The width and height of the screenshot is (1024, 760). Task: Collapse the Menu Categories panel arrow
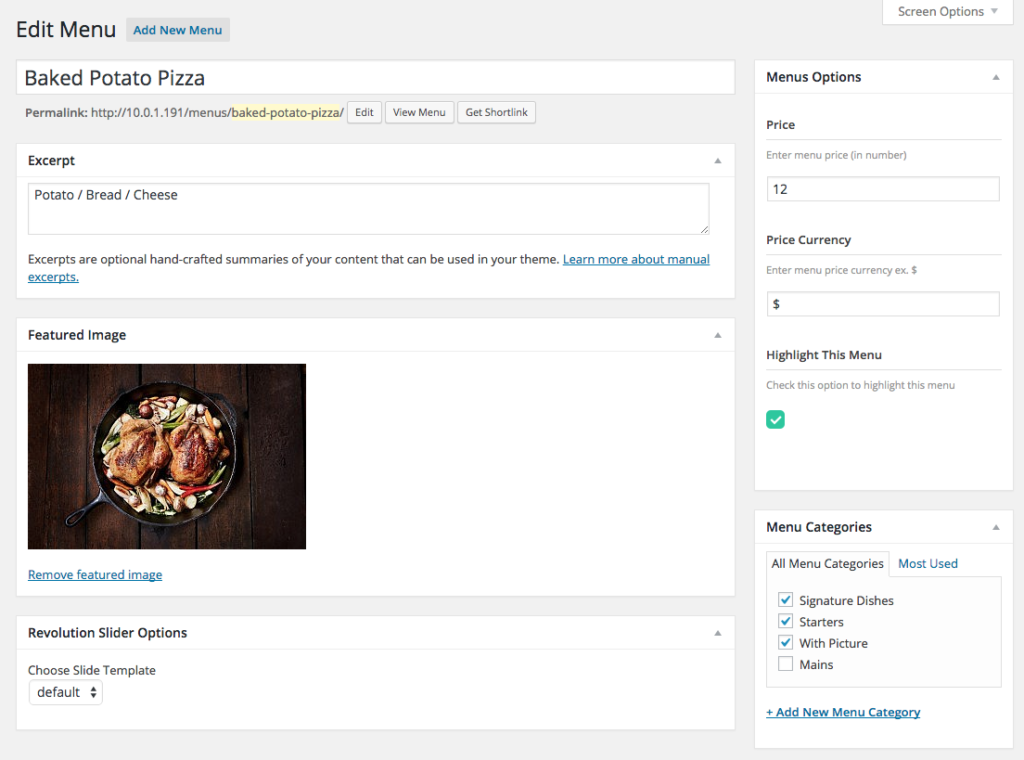[x=995, y=528]
